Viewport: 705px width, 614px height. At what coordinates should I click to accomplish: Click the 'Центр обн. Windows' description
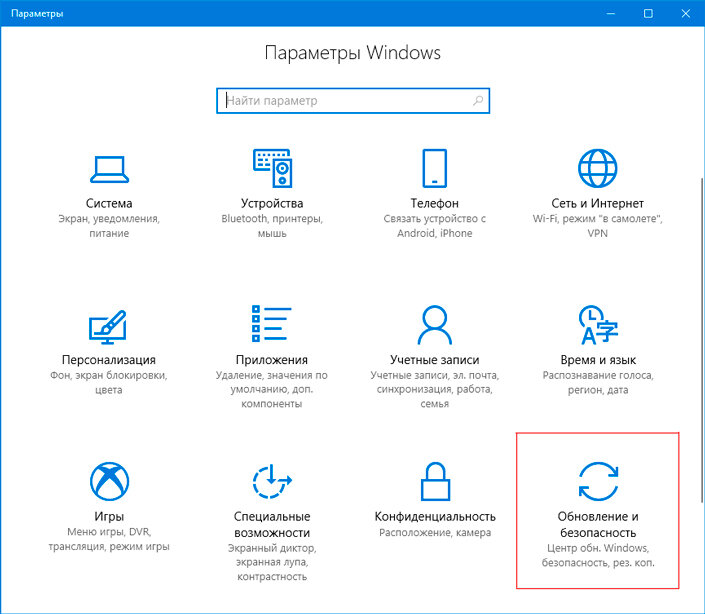point(598,555)
